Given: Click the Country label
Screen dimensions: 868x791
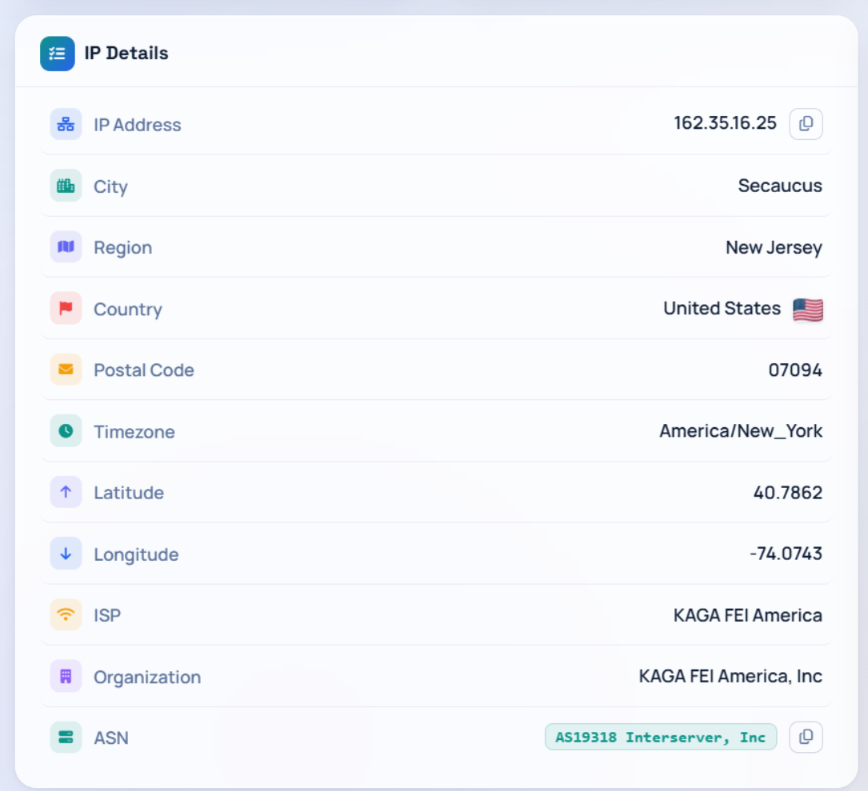Looking at the screenshot, I should (128, 309).
